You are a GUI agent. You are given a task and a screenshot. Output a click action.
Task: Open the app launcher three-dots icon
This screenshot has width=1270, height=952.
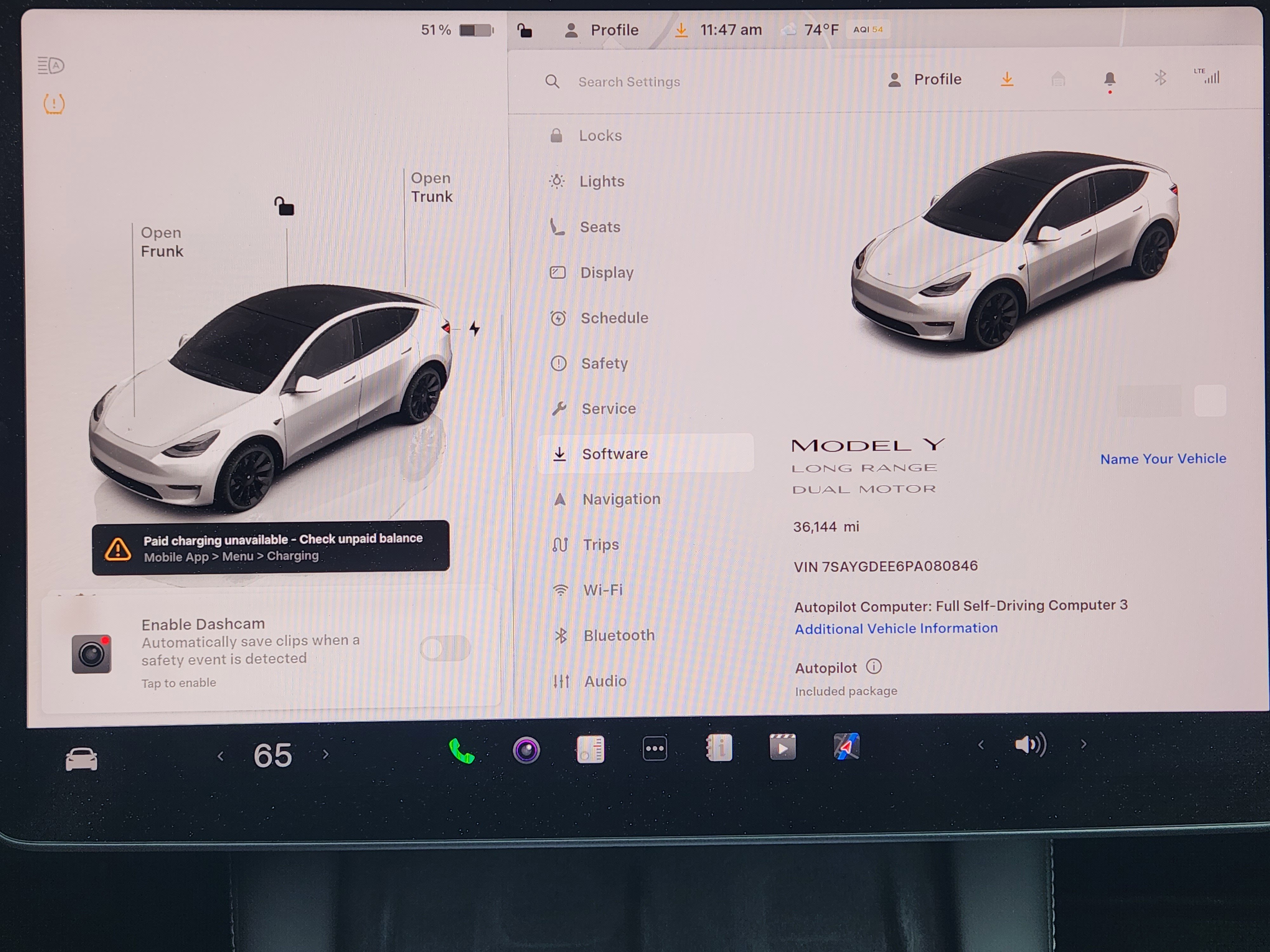coord(654,747)
